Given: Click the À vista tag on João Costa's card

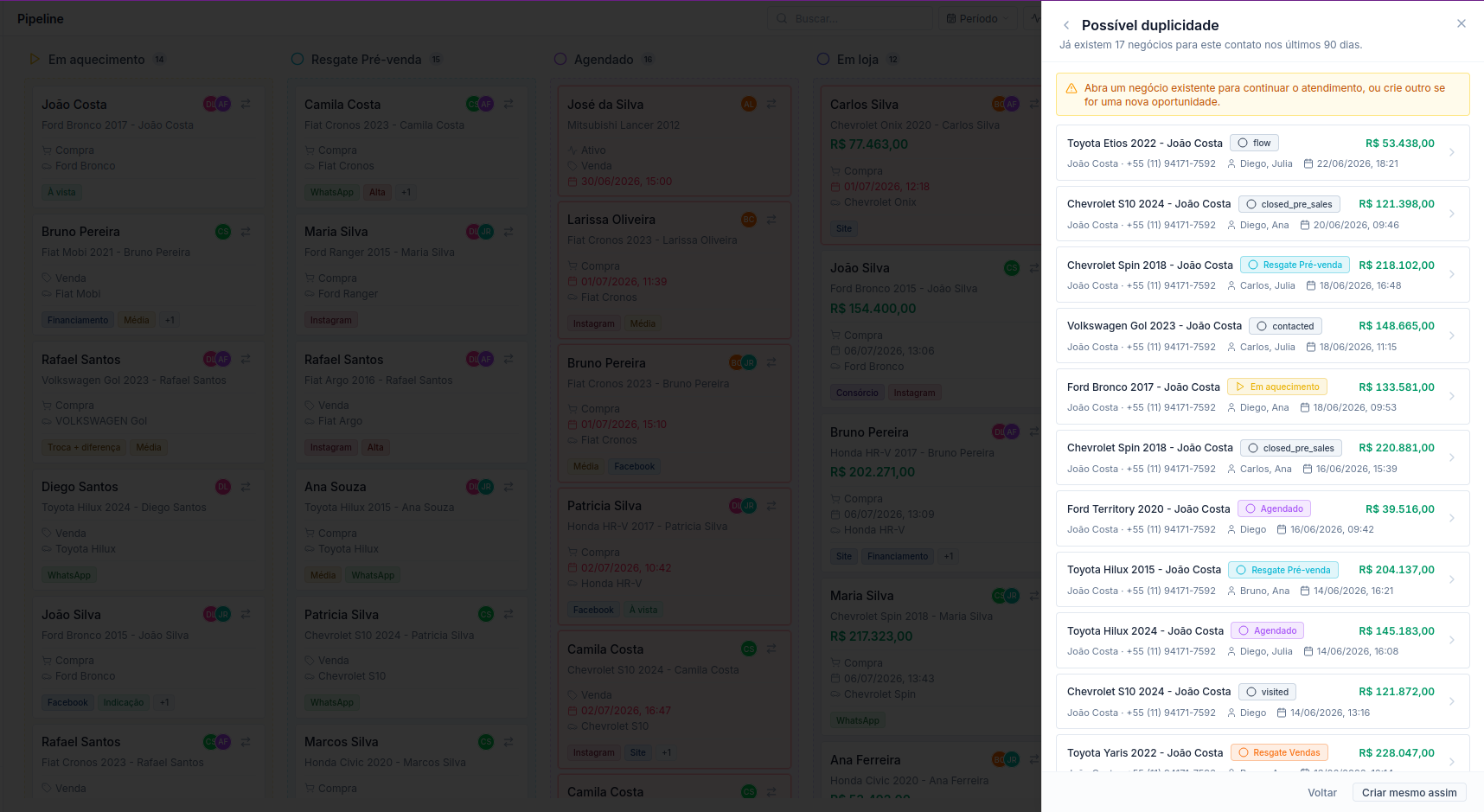Looking at the screenshot, I should tap(61, 192).
